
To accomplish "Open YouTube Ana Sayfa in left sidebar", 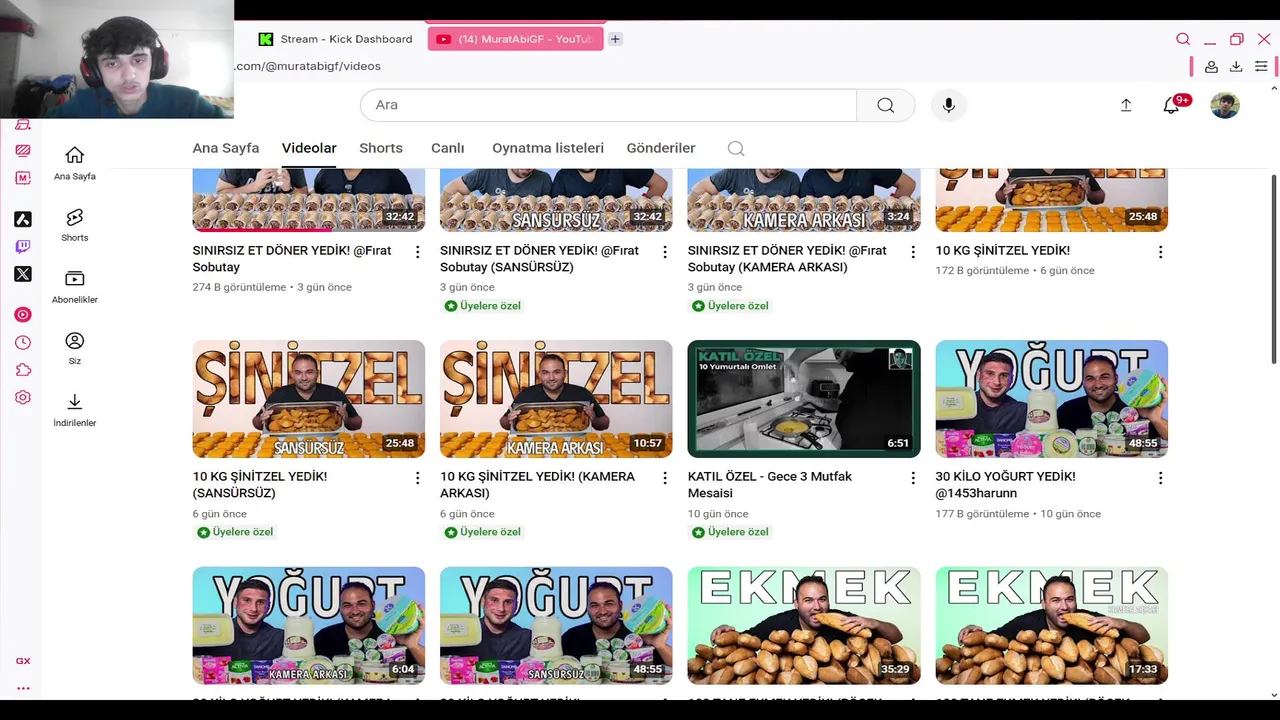I will pos(75,163).
